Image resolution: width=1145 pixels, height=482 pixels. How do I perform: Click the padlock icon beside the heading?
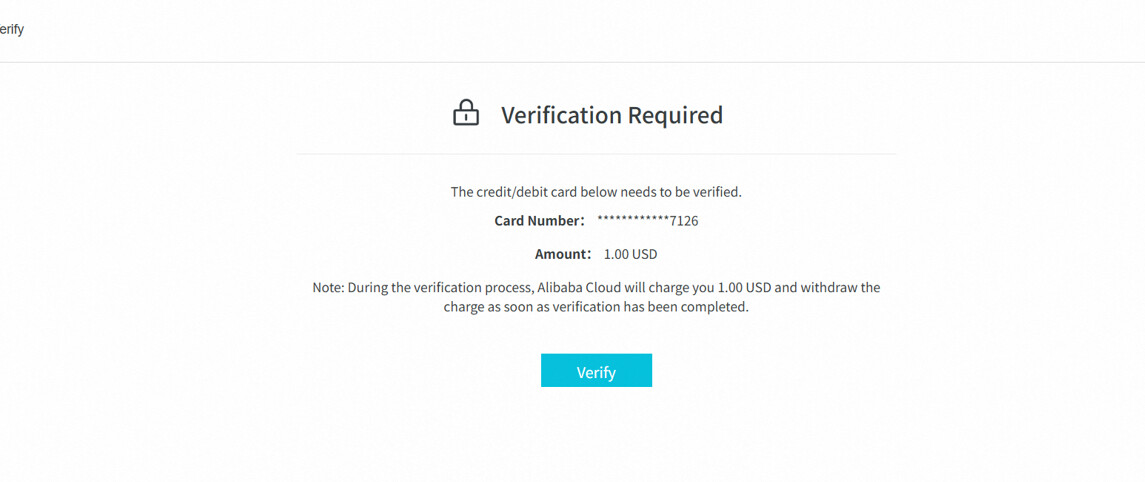[466, 113]
